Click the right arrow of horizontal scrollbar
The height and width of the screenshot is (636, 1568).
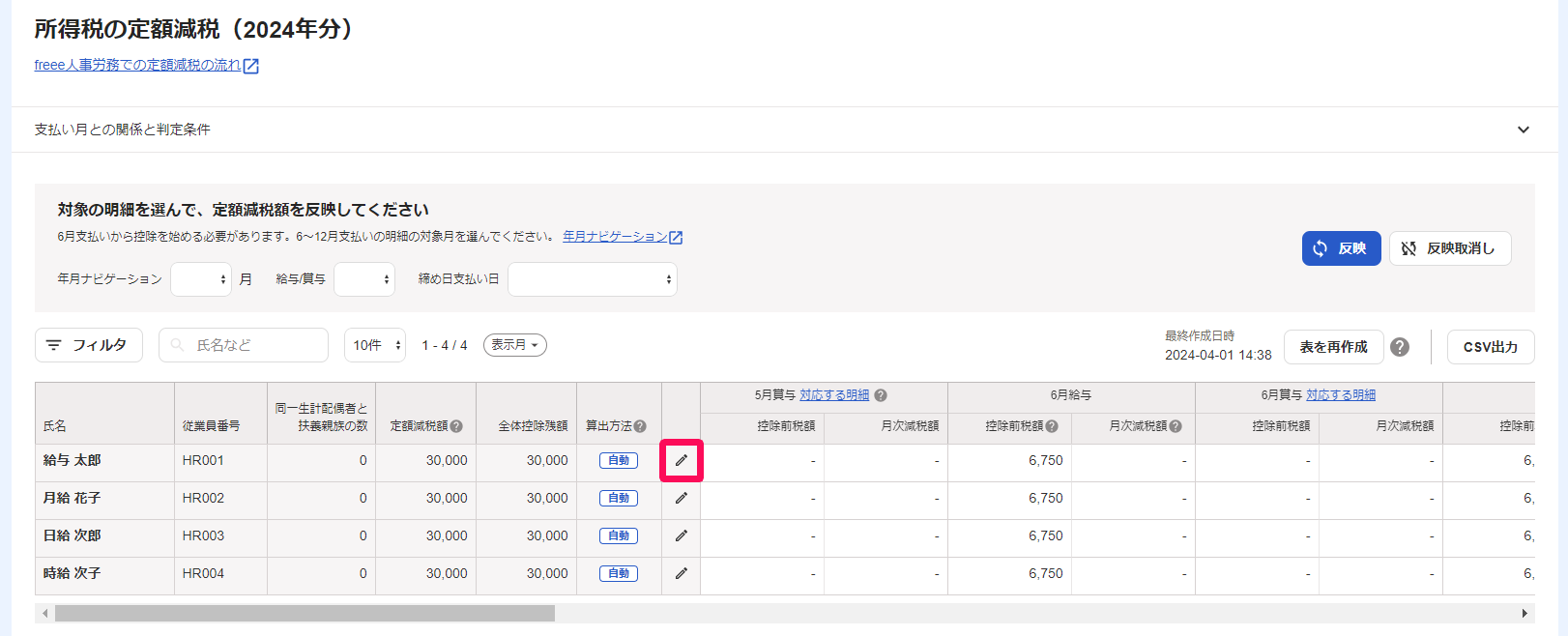tap(1524, 614)
